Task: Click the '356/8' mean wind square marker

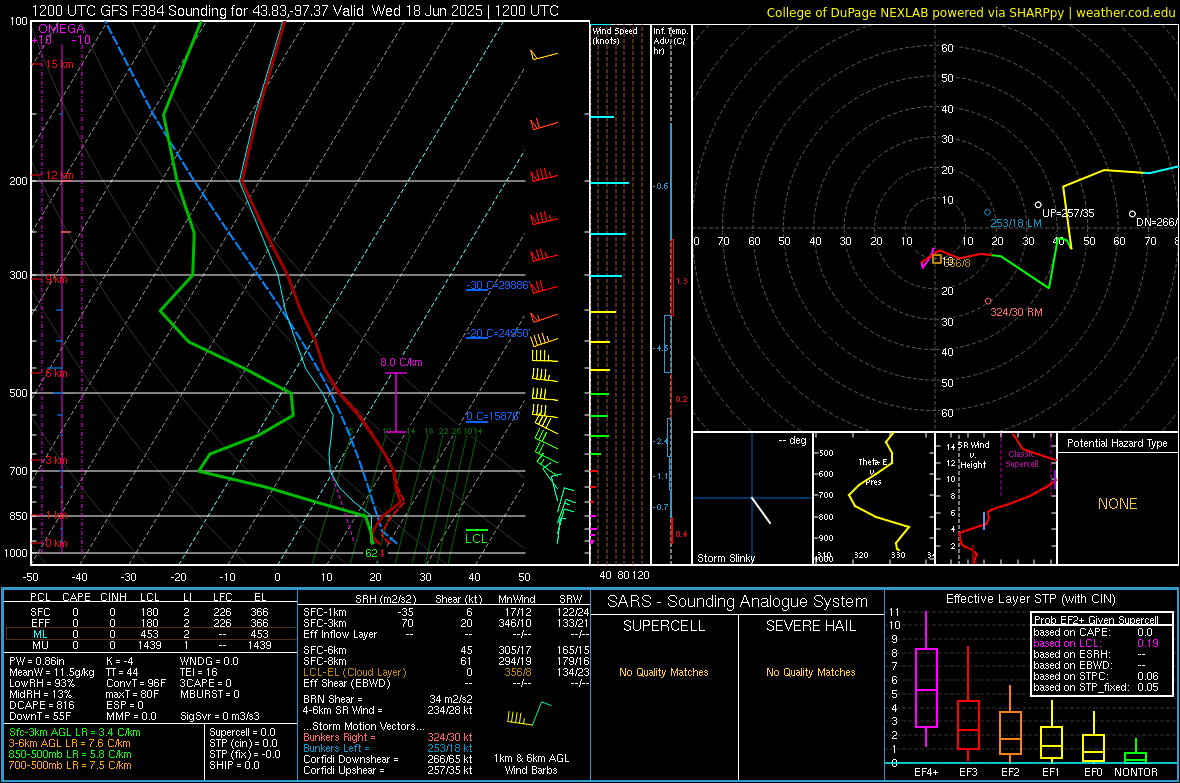Action: coord(937,260)
